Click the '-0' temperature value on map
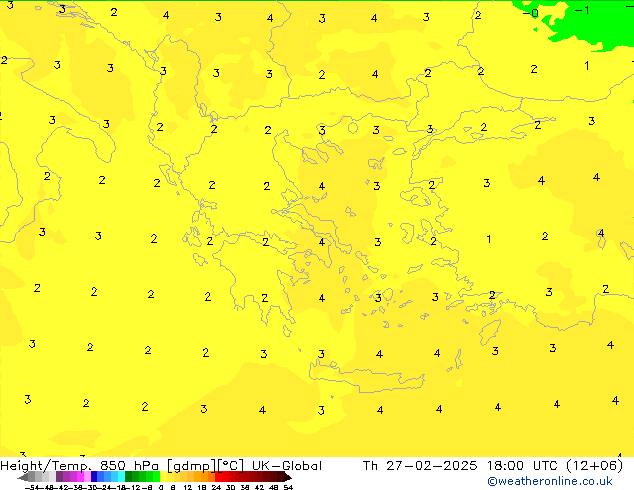 tap(531, 13)
